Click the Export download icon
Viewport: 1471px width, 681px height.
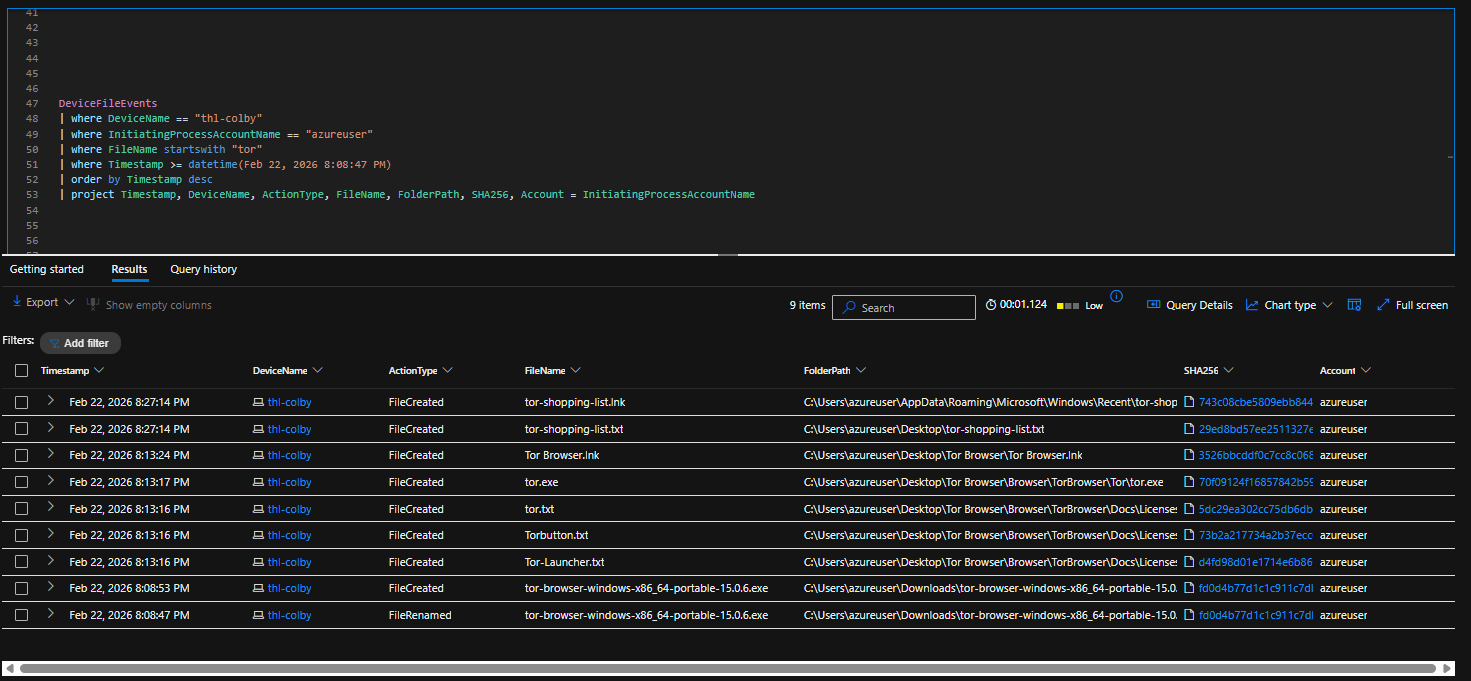(17, 302)
